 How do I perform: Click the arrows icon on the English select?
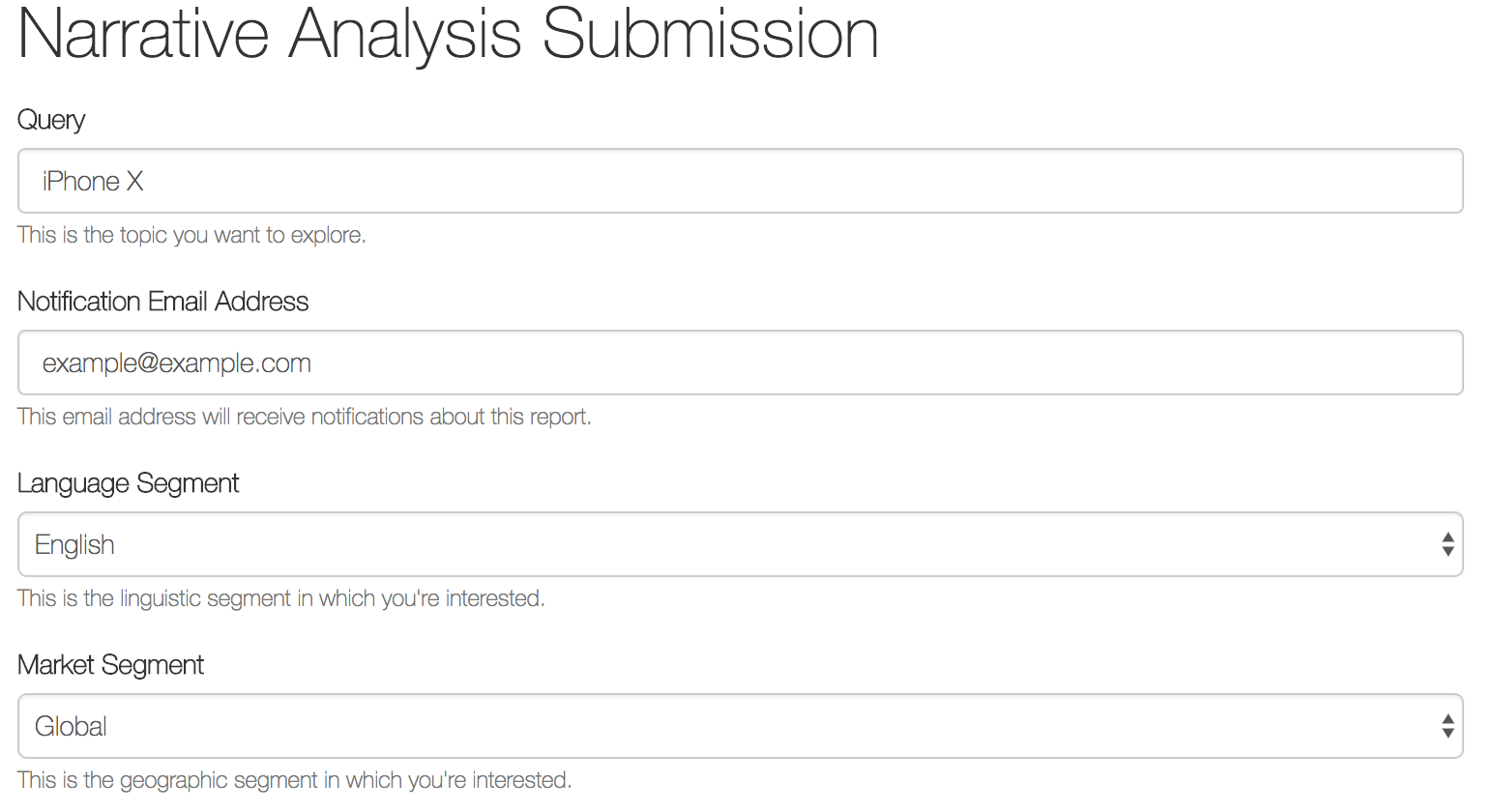(x=1447, y=544)
